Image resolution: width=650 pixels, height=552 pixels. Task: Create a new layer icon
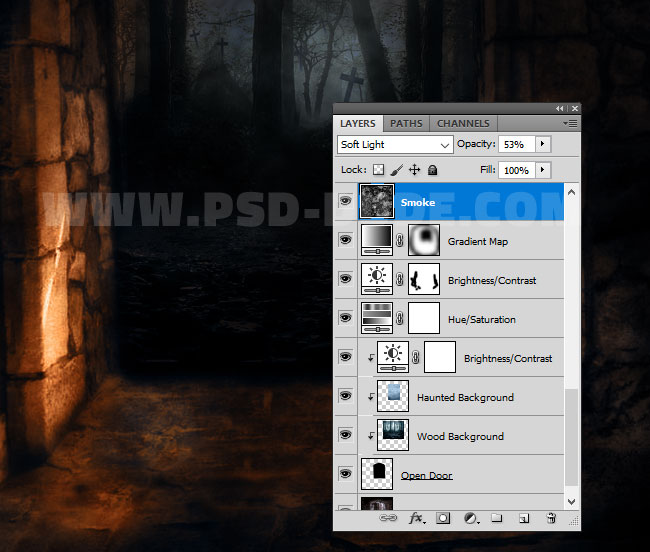[524, 518]
